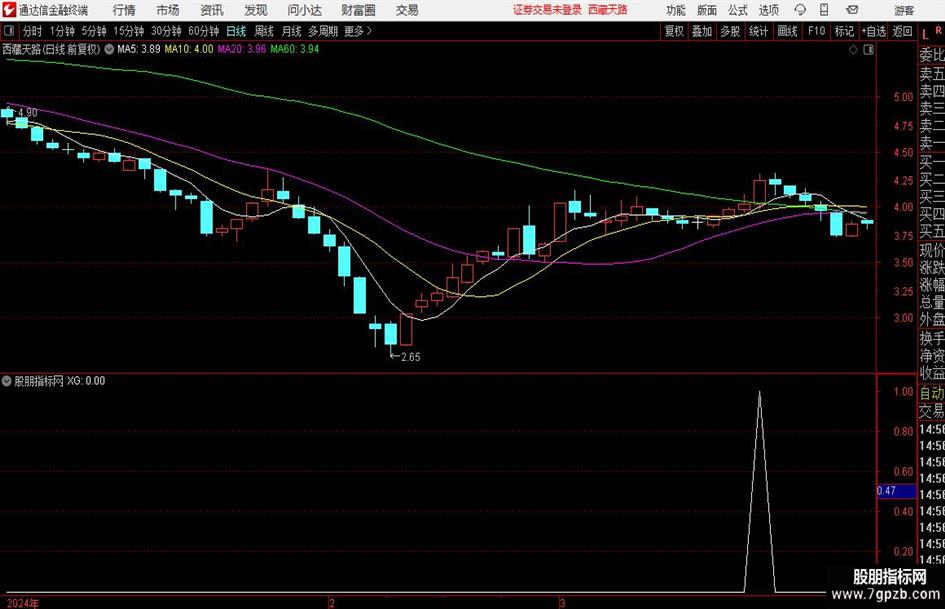Open the 资讯 menu
This screenshot has height=609, width=945.
[212, 10]
